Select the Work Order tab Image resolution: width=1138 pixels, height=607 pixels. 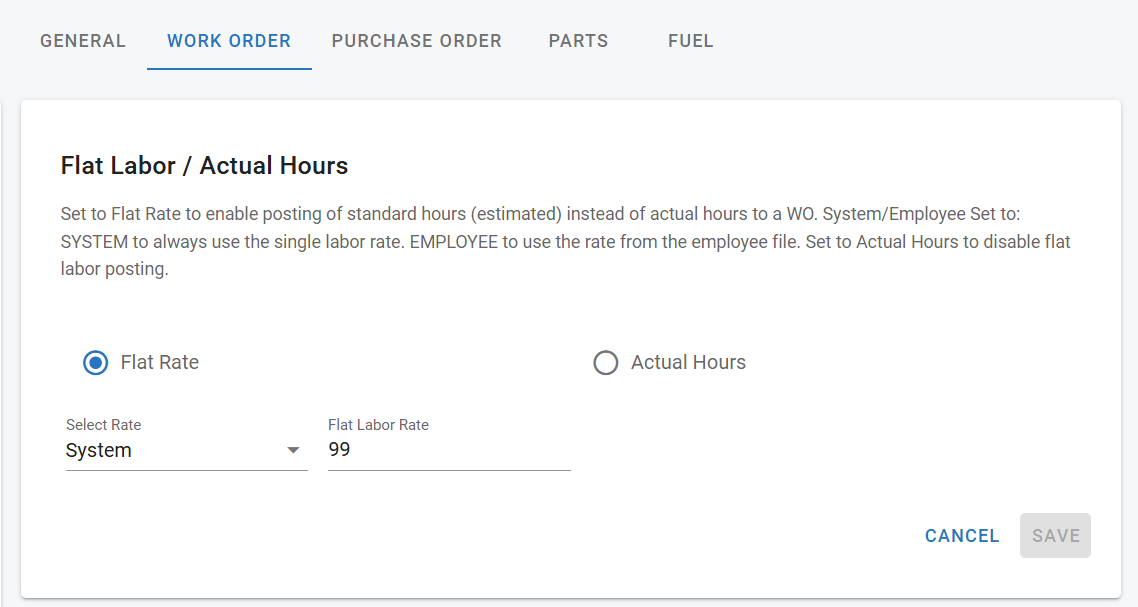(x=229, y=41)
